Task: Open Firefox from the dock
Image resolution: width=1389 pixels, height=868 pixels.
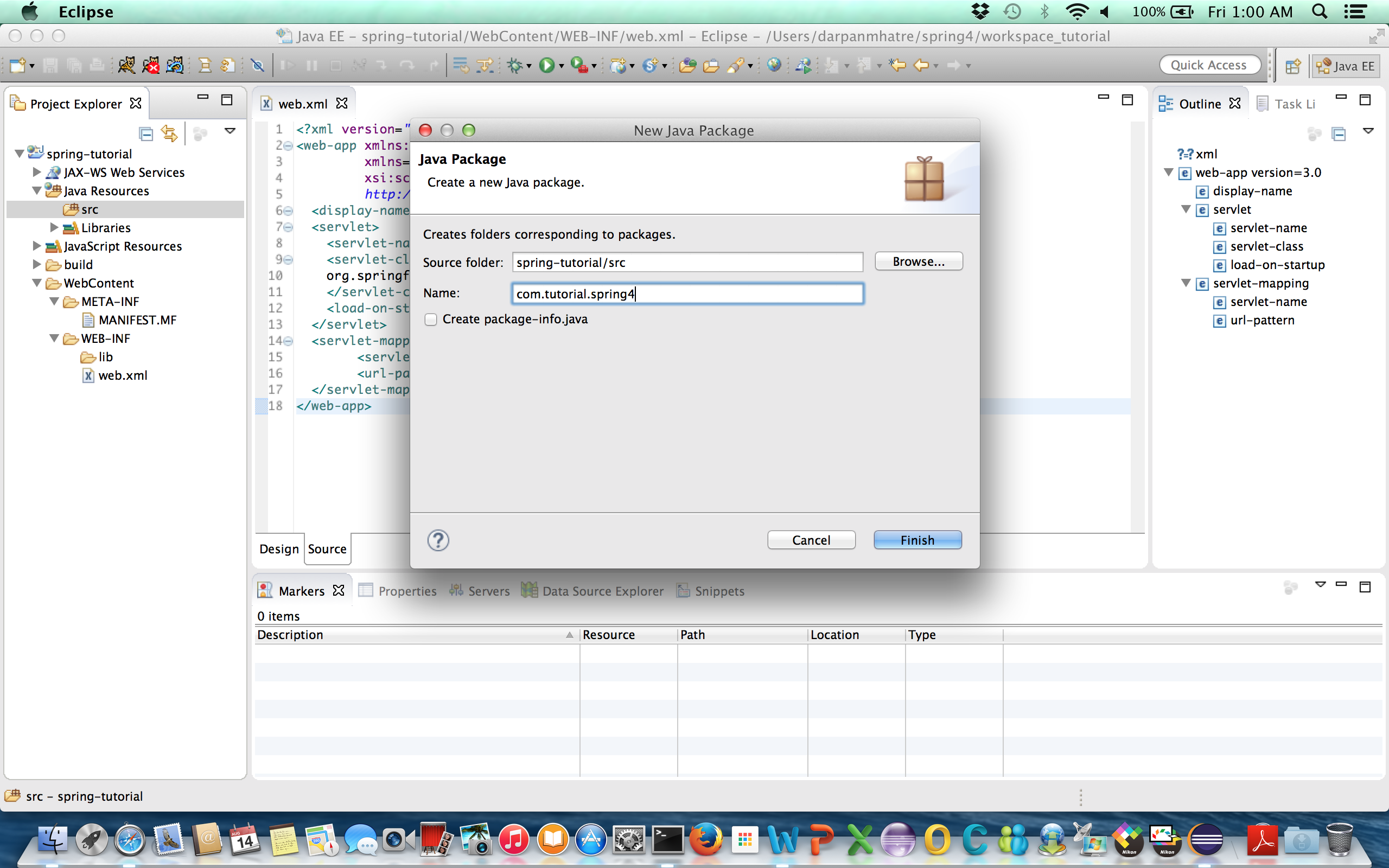Action: [x=706, y=840]
